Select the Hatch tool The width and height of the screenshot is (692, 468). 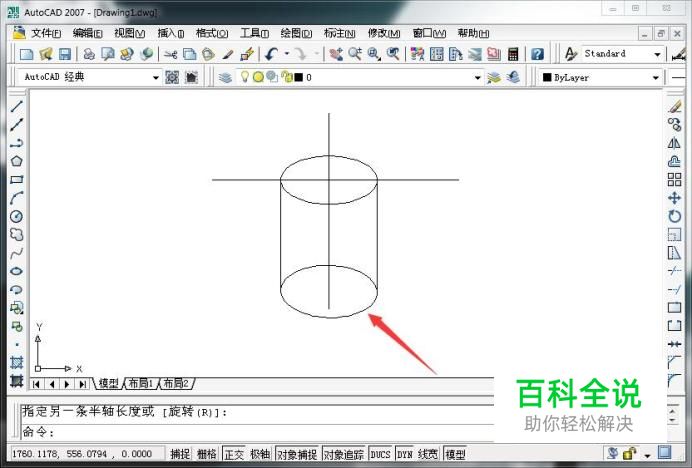(x=16, y=362)
